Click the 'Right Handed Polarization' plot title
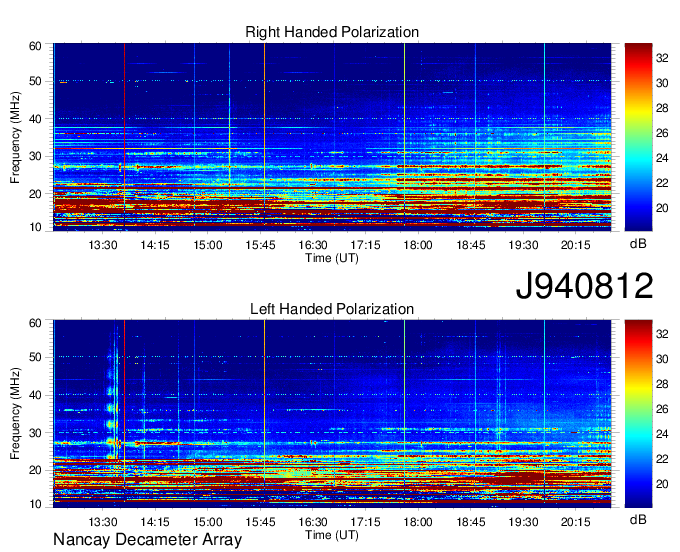Image resolution: width=680 pixels, height=552 pixels. tap(332, 32)
